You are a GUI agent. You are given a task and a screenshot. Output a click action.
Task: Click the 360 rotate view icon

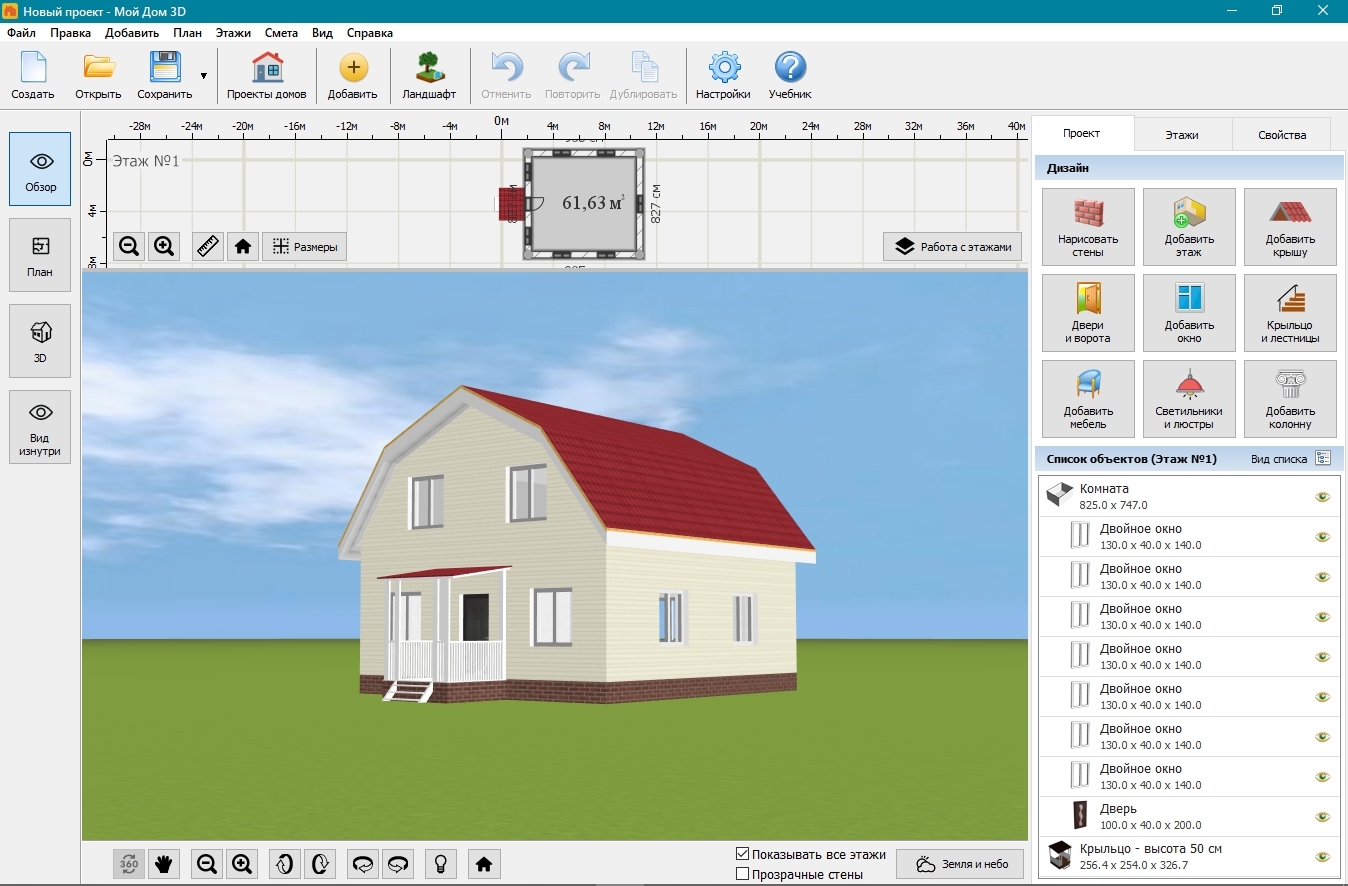(130, 864)
